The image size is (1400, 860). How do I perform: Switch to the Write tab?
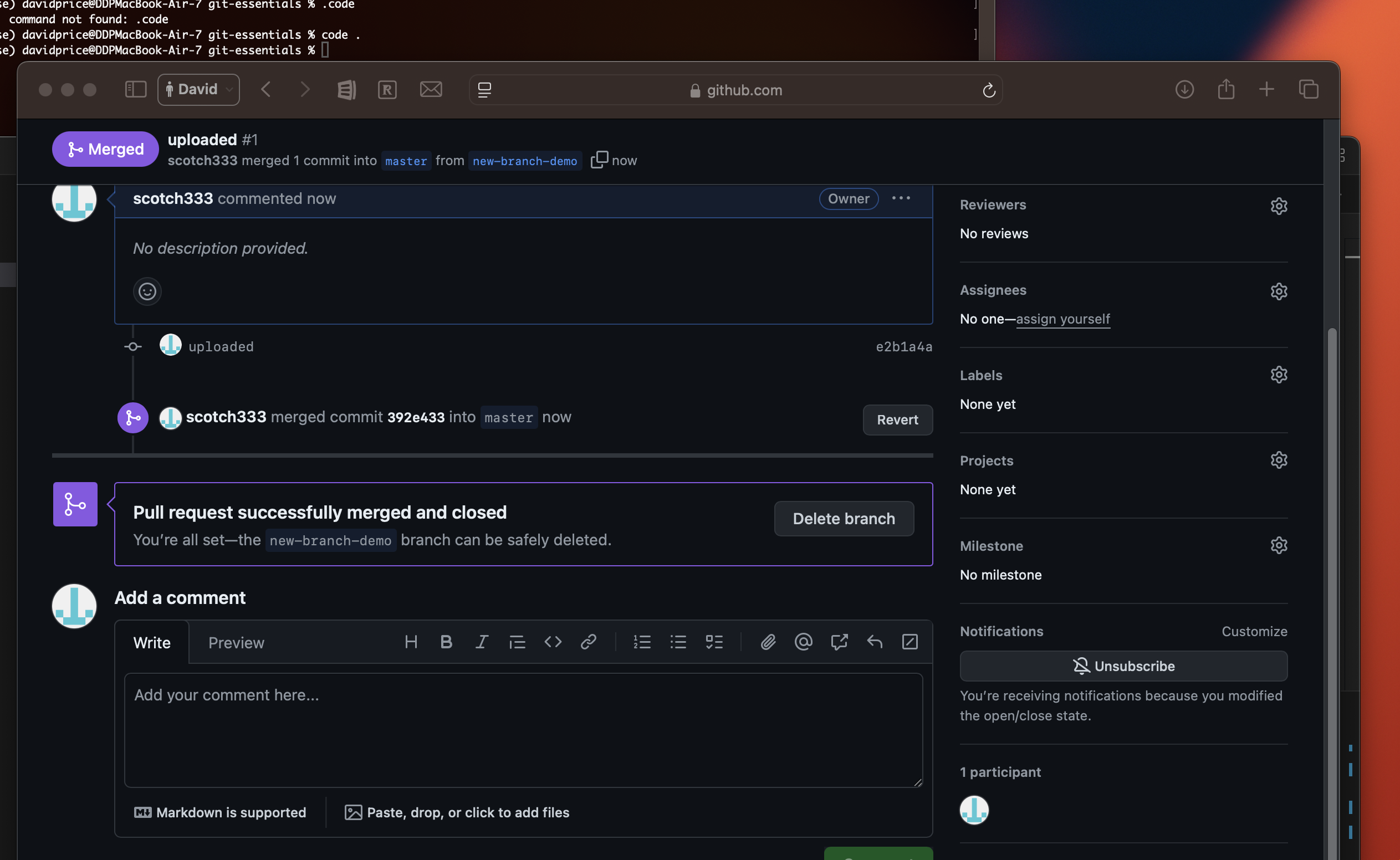[152, 643]
